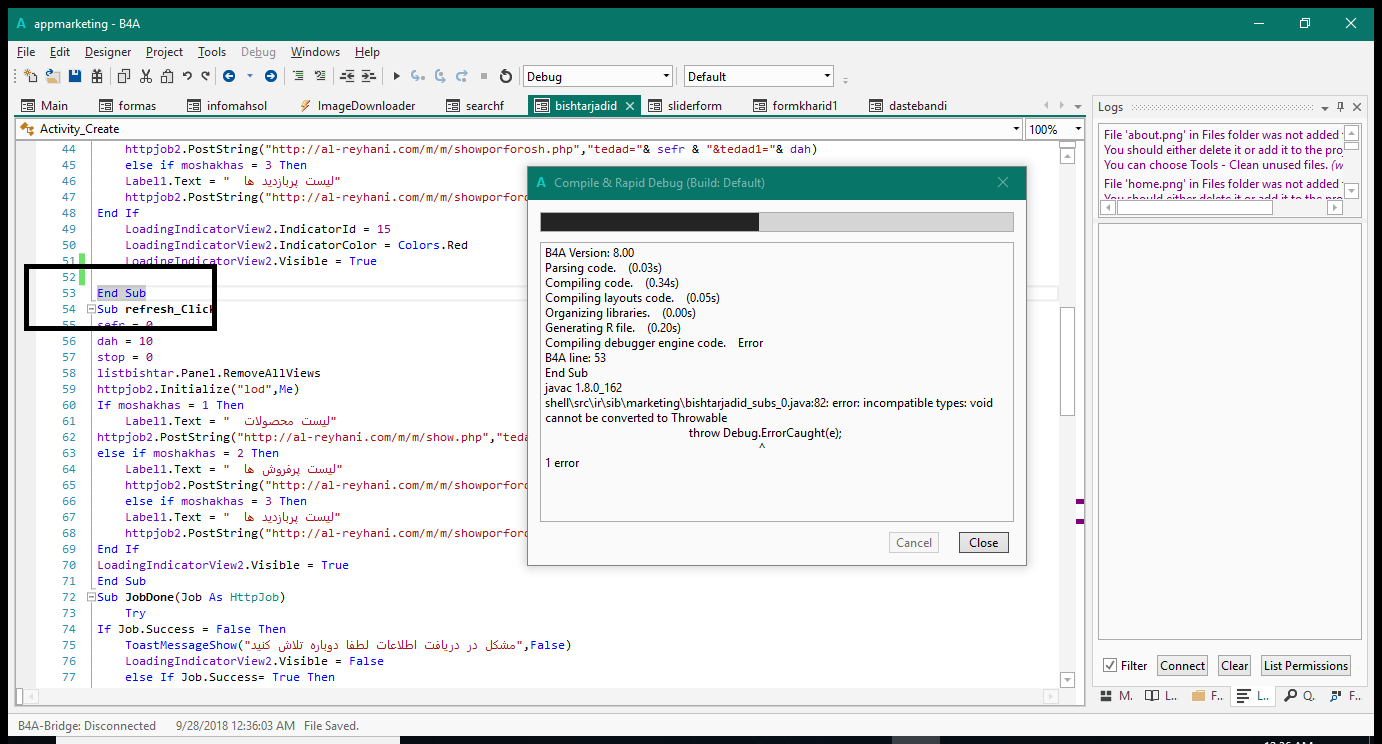Click the Navigate Forward arrow icon
1382x744 pixels.
pyautogui.click(x=270, y=76)
